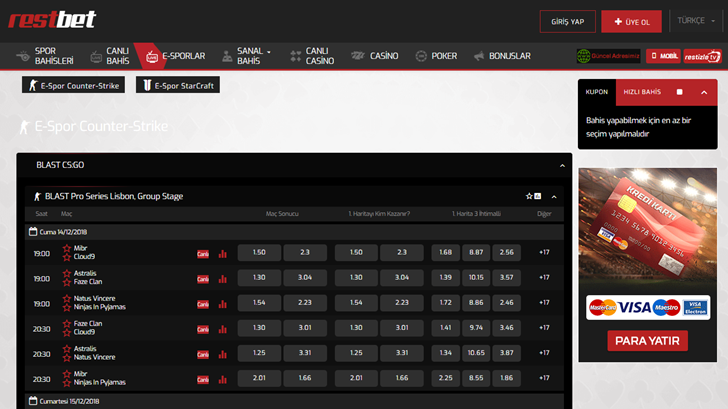Screen dimensions: 728x409
Task: Click Canlı icon for Natus Vincere vs Ninjas
Action: click(203, 304)
